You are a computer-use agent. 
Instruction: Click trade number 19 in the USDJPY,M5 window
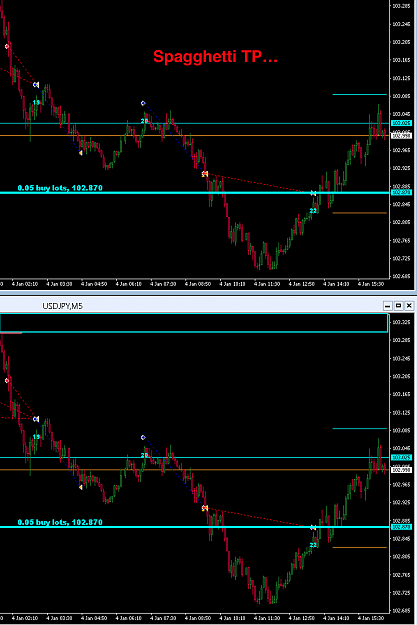(36, 437)
